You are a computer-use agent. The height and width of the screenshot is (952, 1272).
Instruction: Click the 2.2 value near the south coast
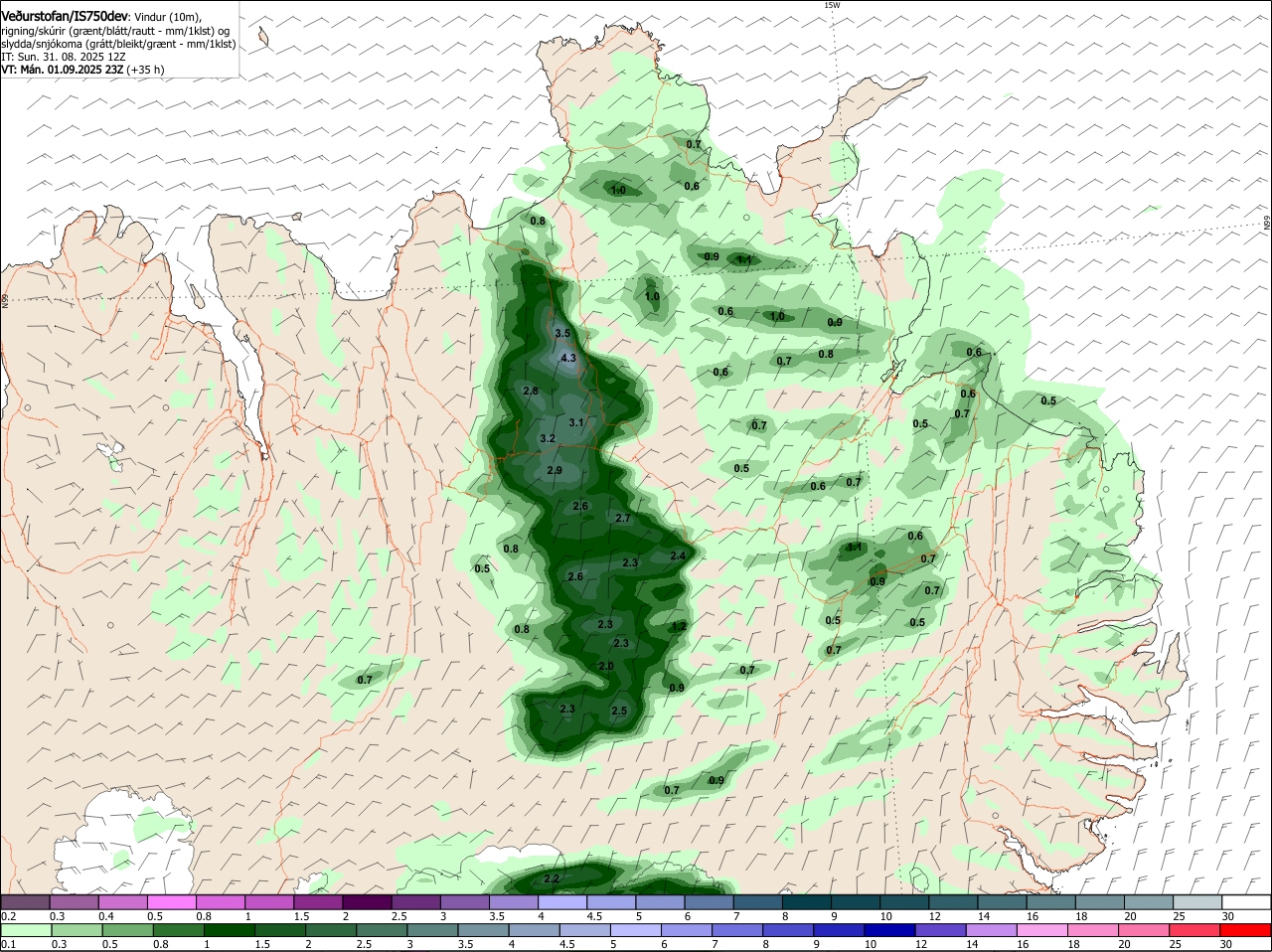[553, 878]
